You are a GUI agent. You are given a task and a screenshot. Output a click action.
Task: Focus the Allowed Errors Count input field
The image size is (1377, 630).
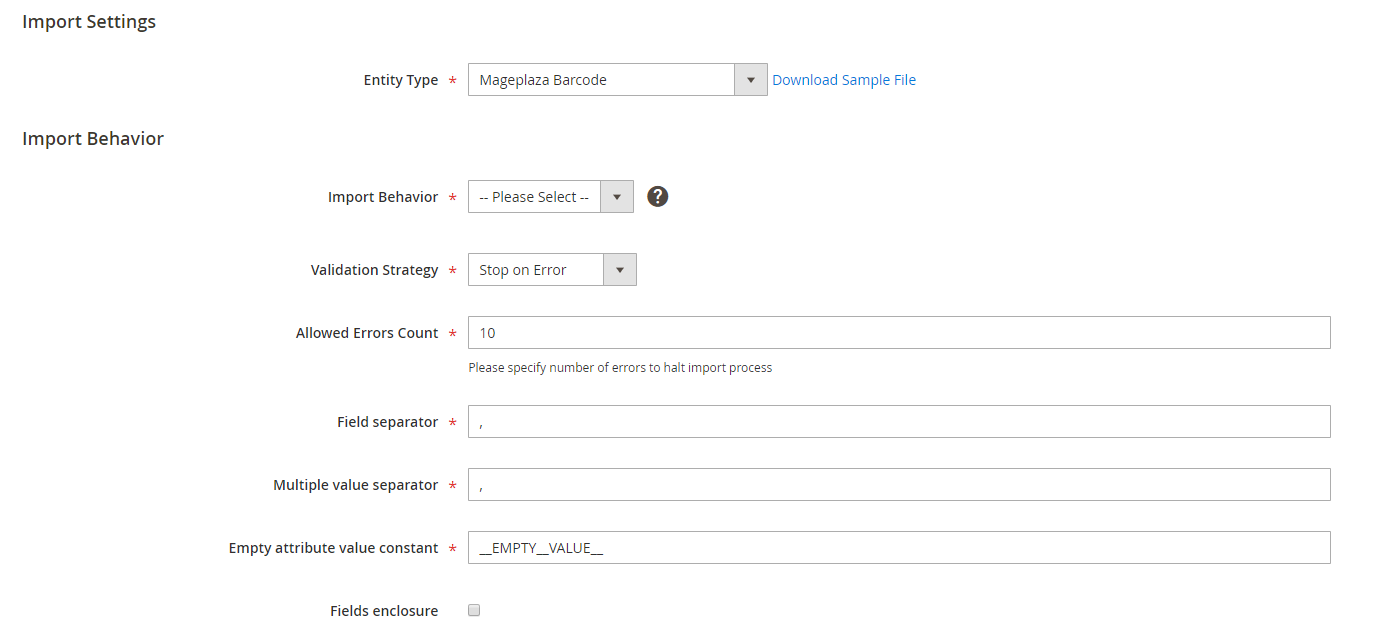(898, 333)
